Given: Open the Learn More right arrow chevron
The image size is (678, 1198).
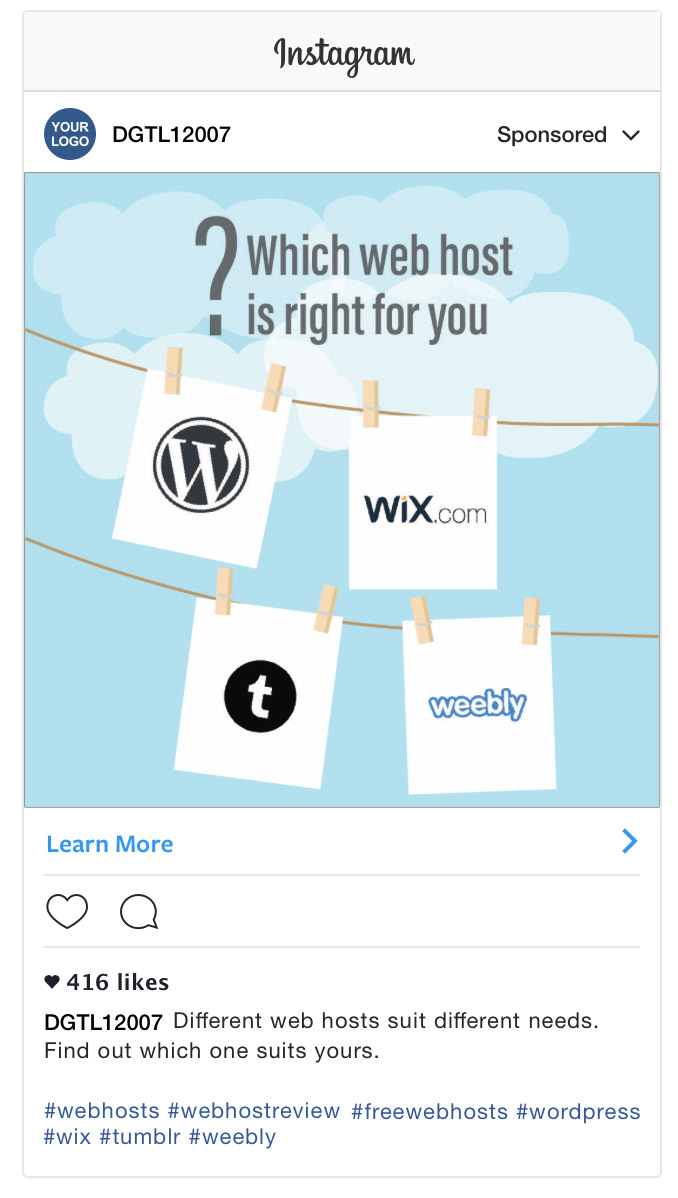Looking at the screenshot, I should tap(630, 841).
